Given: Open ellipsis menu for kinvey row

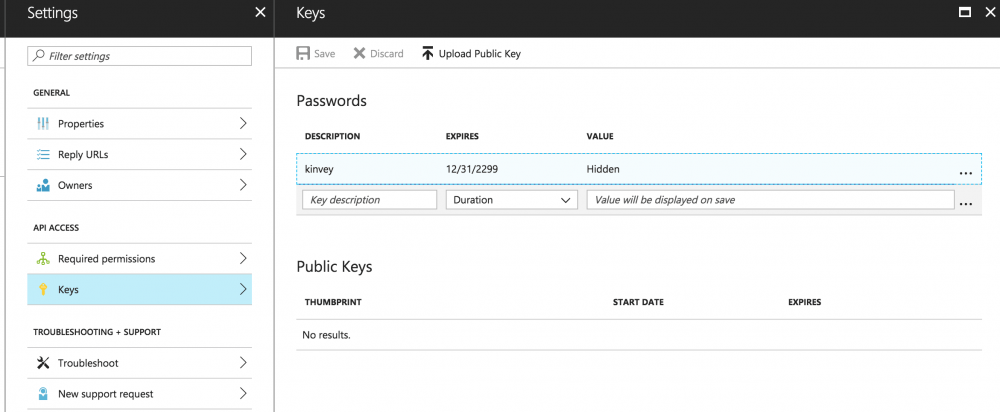Looking at the screenshot, I should 965,173.
